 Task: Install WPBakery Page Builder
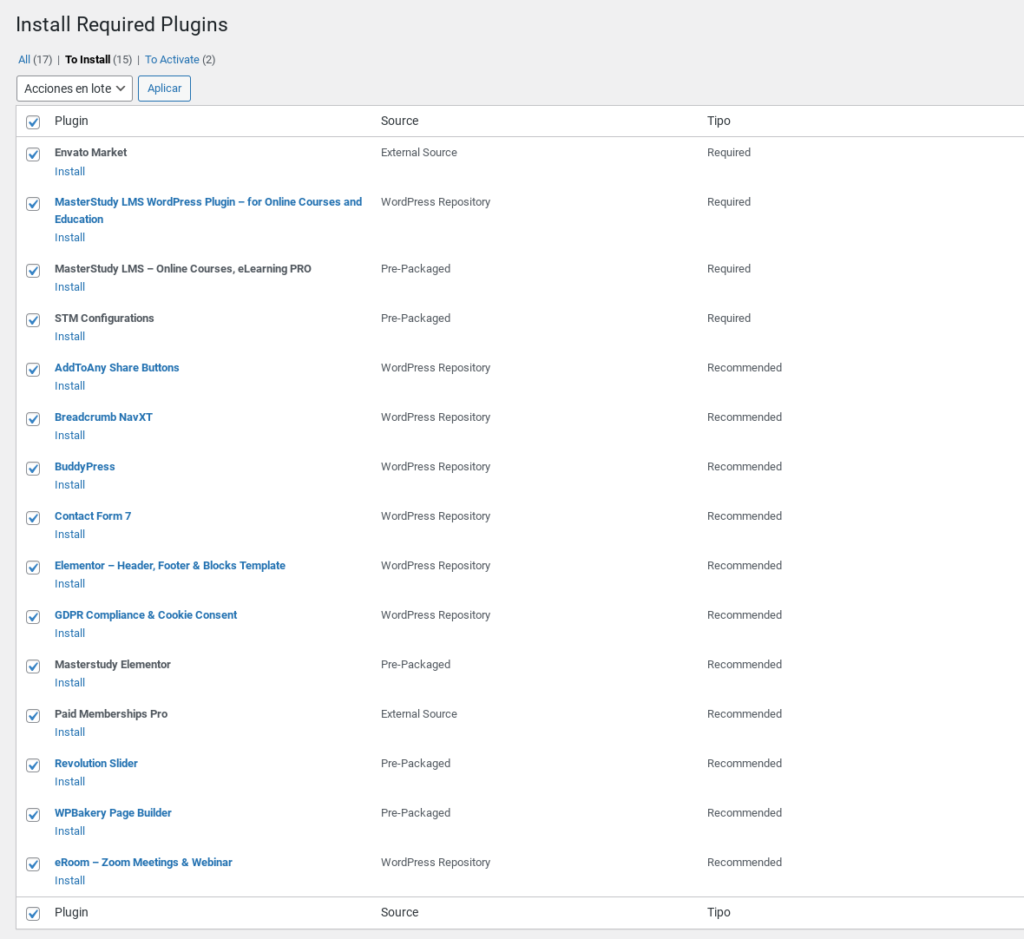pos(70,831)
